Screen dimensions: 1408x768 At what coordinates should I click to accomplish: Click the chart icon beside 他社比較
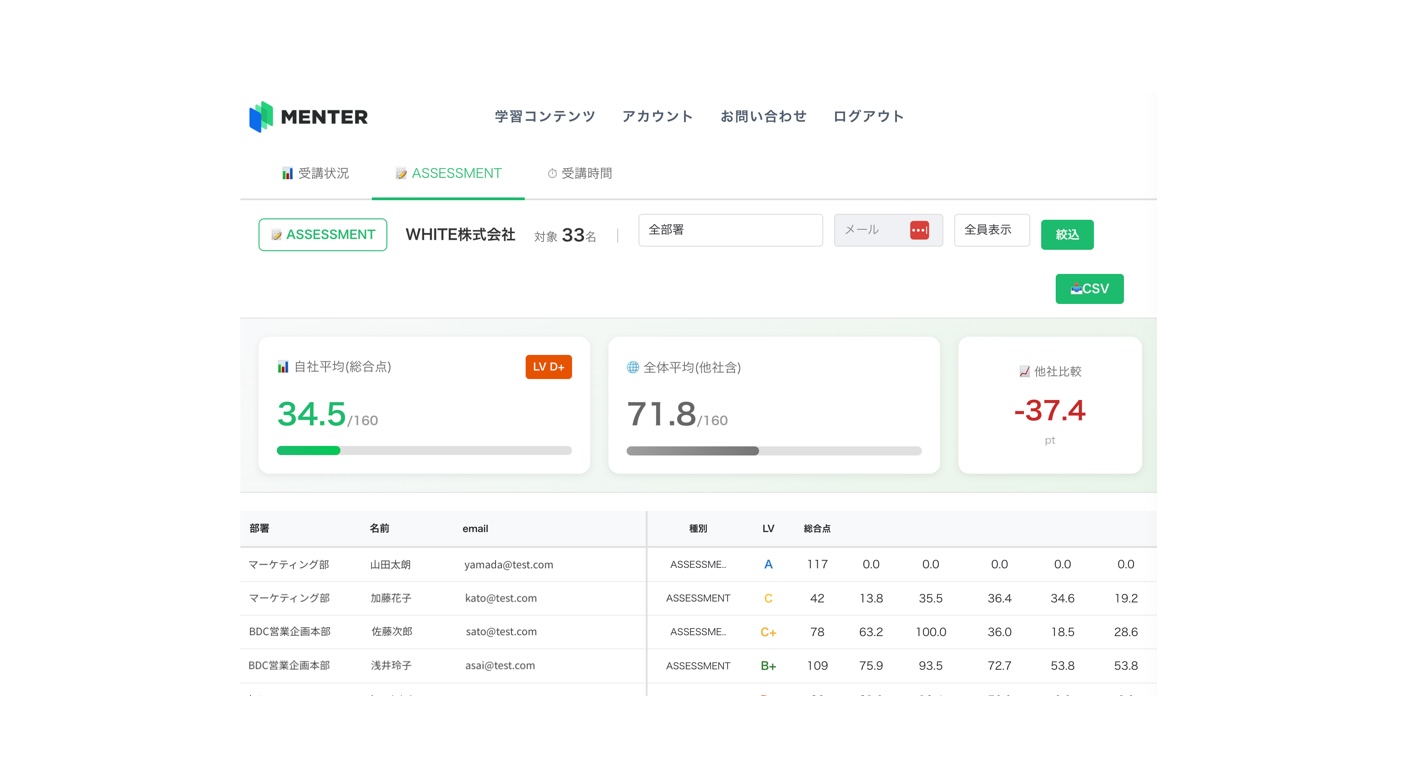(x=1024, y=371)
